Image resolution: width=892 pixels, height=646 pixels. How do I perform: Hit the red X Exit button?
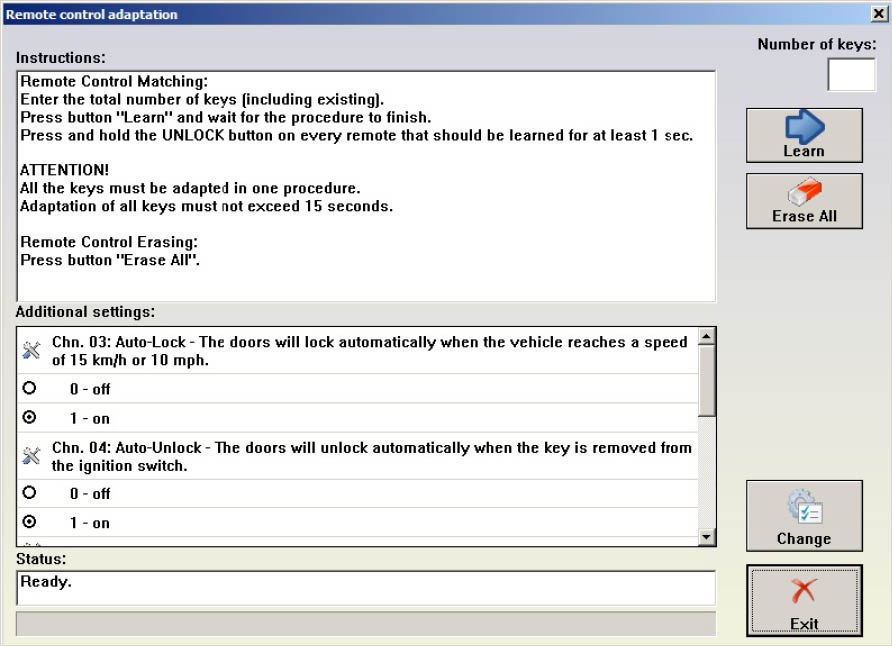(x=803, y=600)
